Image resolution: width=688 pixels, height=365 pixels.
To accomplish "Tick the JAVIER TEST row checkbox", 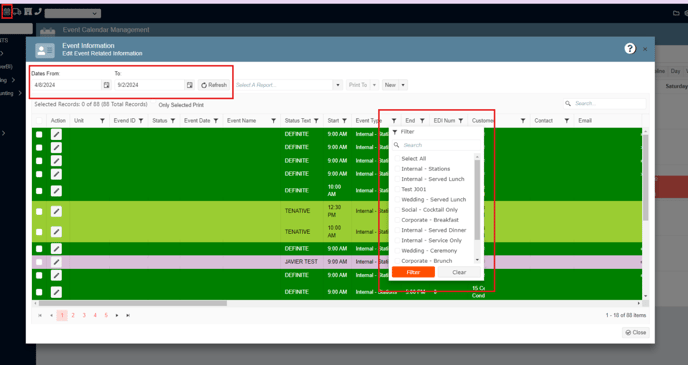I will point(39,262).
